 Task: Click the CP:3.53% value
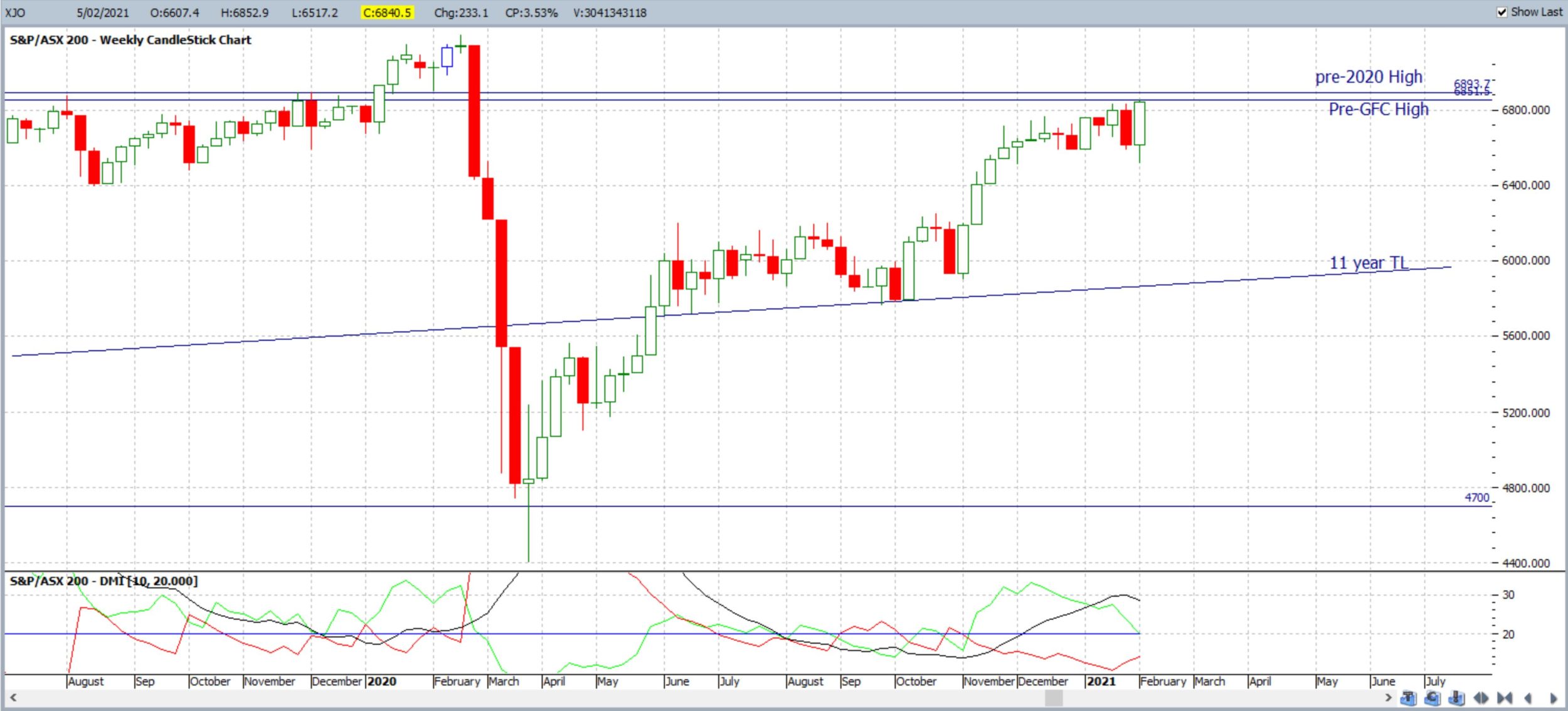click(531, 13)
